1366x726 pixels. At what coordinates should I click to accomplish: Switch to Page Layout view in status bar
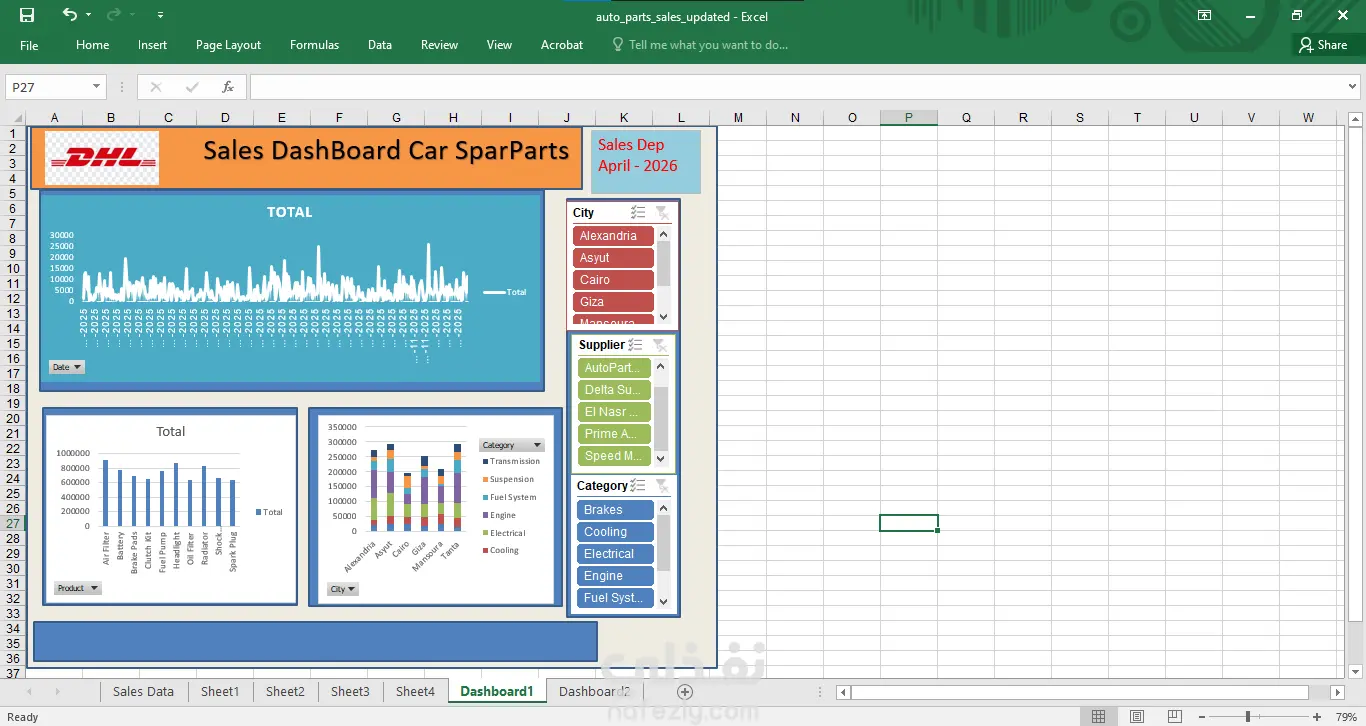pos(1136,716)
